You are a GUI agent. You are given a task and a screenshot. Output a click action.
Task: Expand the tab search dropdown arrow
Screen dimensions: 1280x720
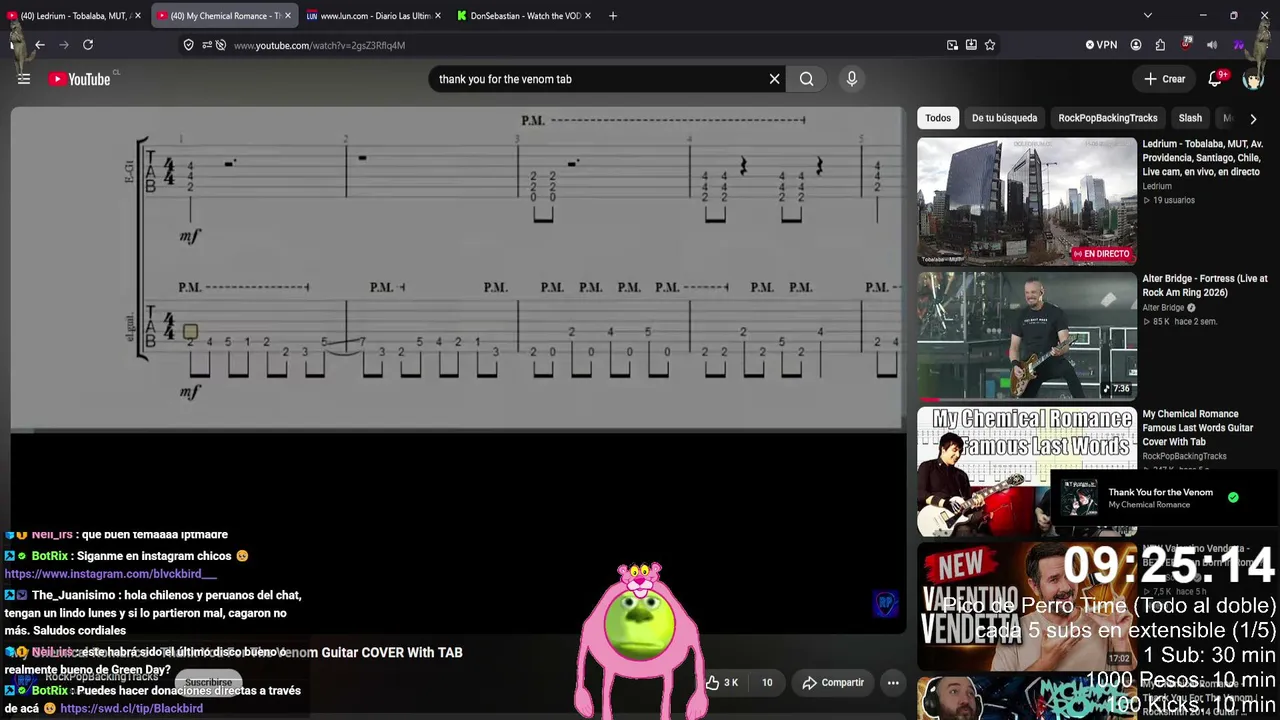coord(1148,16)
